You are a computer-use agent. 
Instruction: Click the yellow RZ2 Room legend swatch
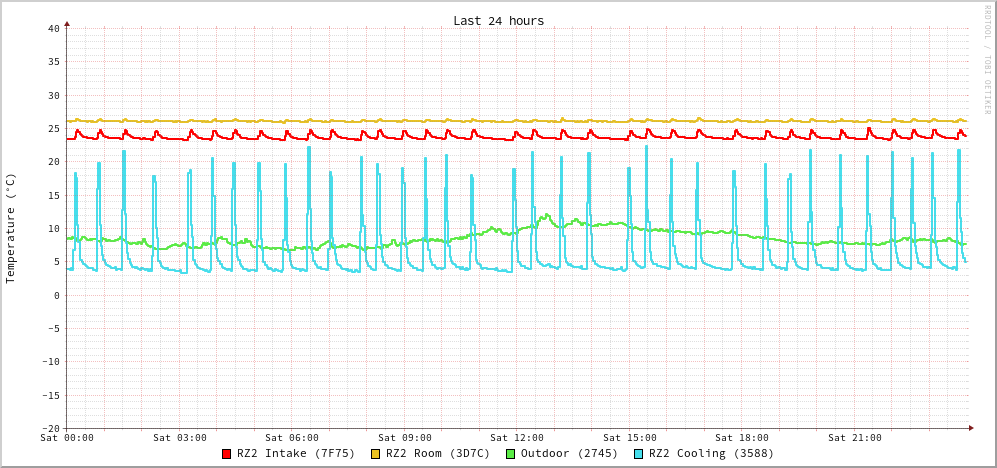click(x=376, y=454)
